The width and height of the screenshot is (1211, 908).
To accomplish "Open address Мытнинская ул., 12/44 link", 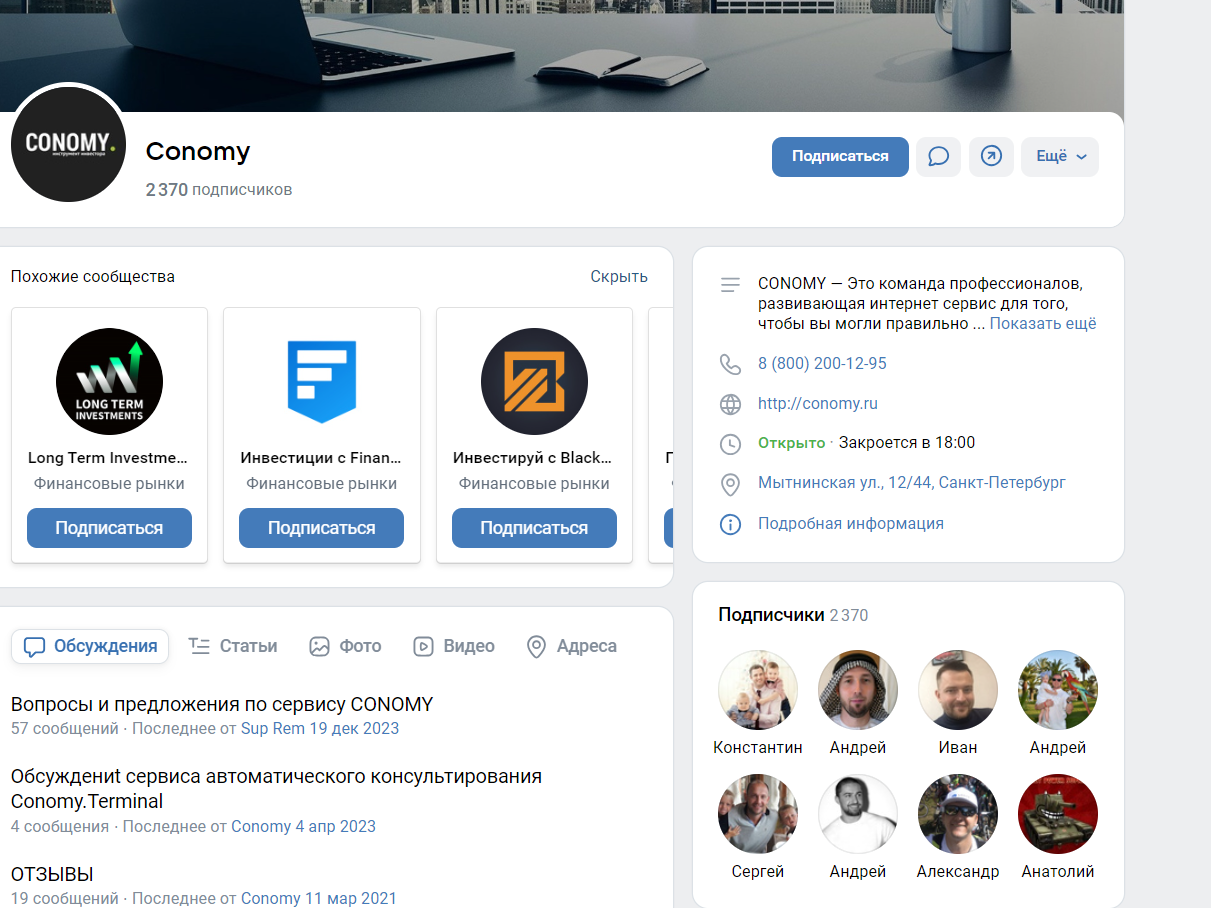I will pos(912,483).
